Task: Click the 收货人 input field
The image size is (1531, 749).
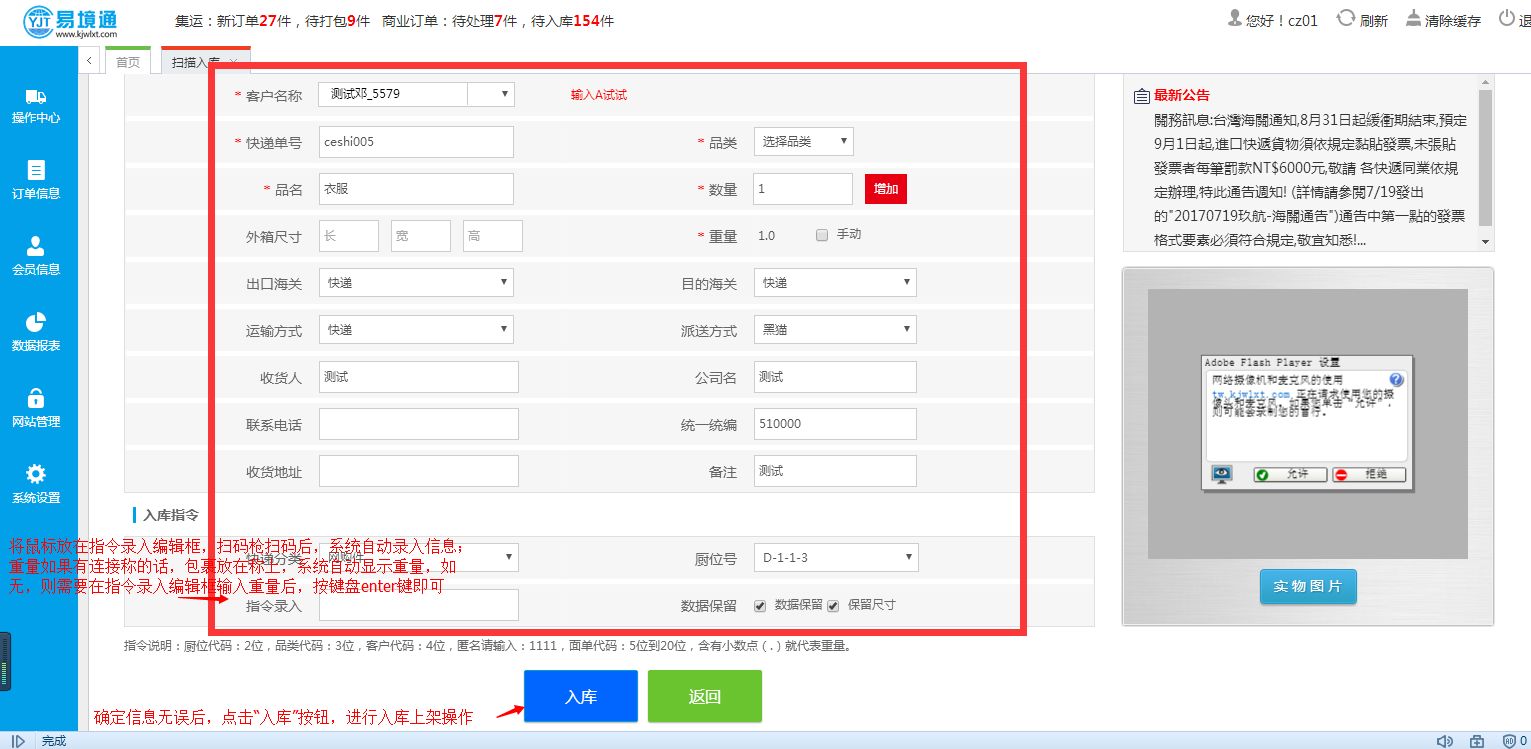Action: coord(419,377)
